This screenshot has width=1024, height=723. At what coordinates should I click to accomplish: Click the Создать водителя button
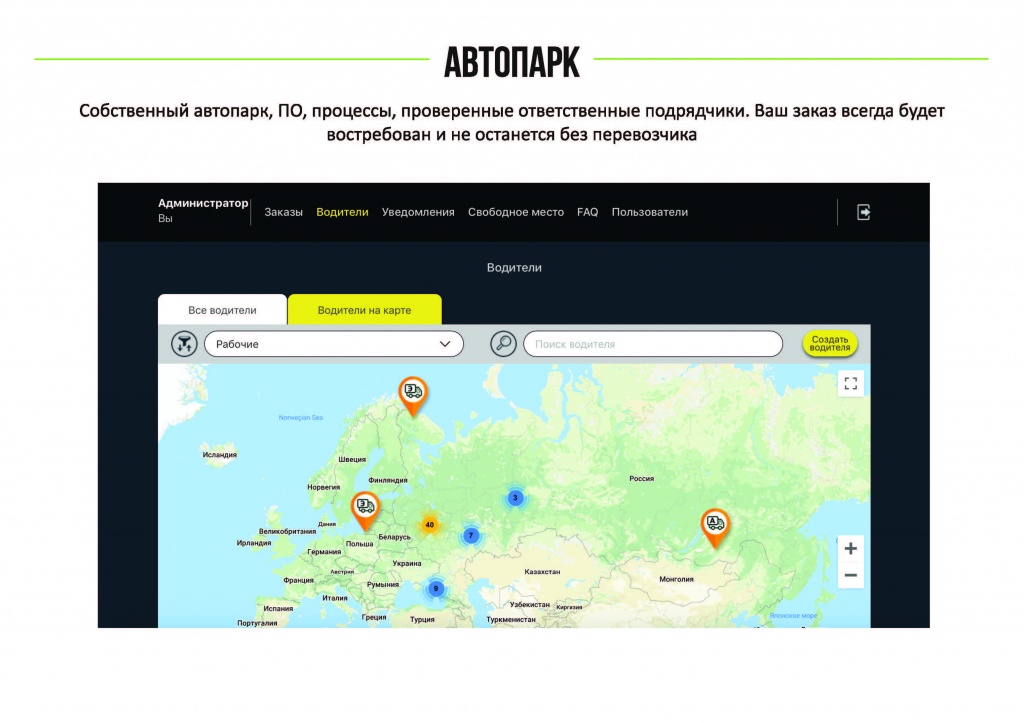point(829,344)
